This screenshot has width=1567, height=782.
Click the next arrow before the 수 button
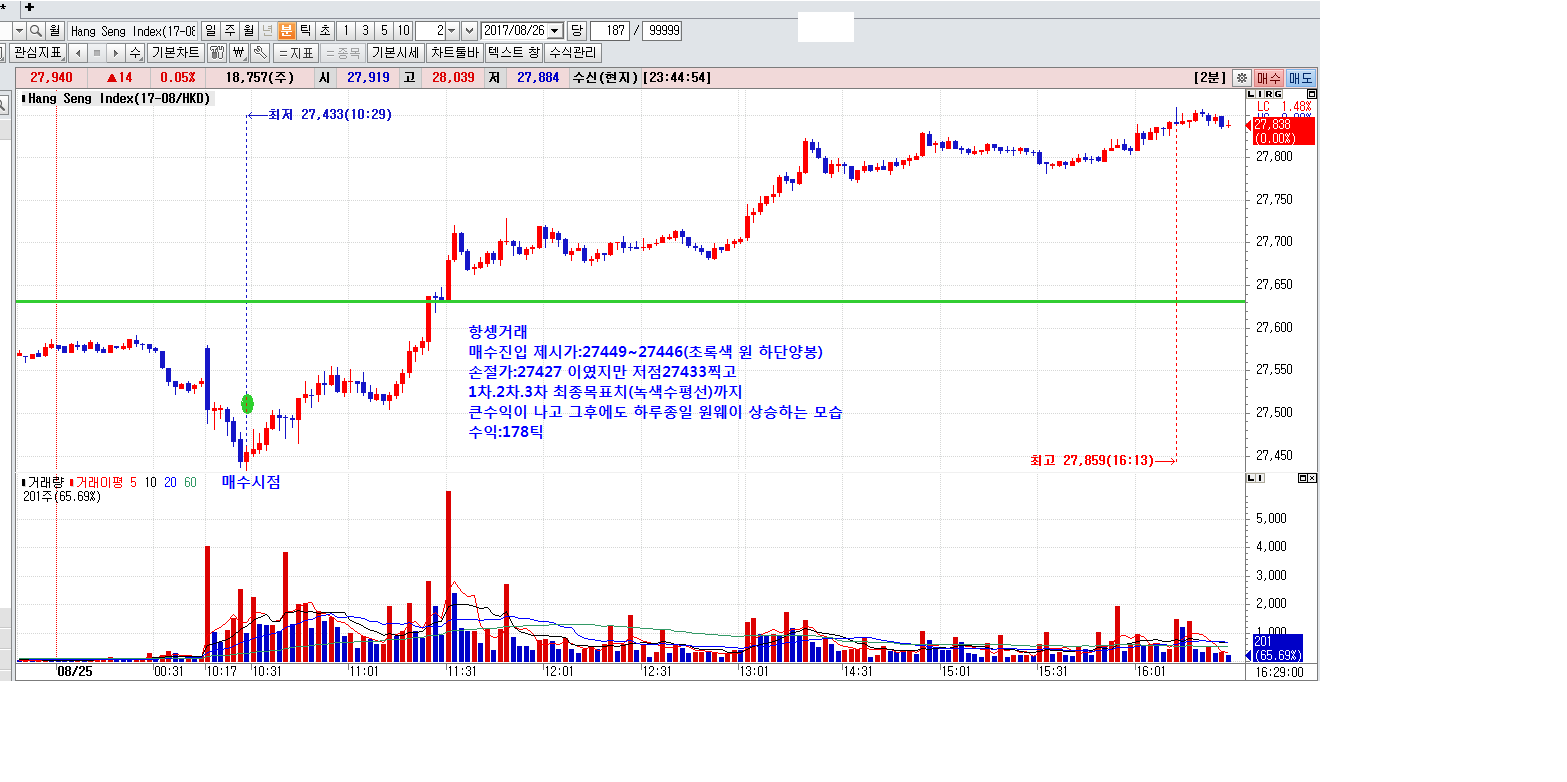point(116,53)
